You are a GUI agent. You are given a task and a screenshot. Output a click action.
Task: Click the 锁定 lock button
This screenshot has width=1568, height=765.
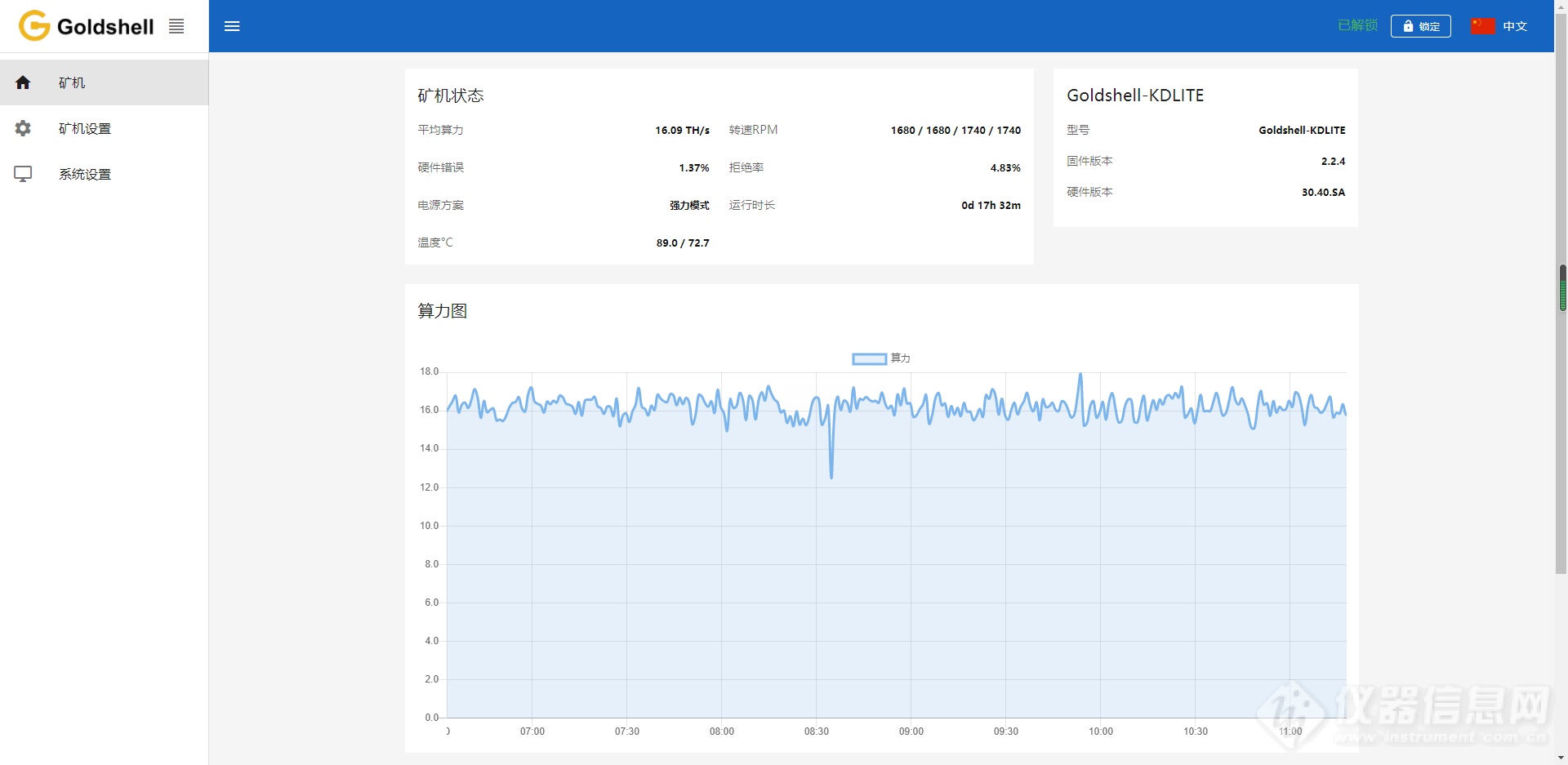(1421, 26)
